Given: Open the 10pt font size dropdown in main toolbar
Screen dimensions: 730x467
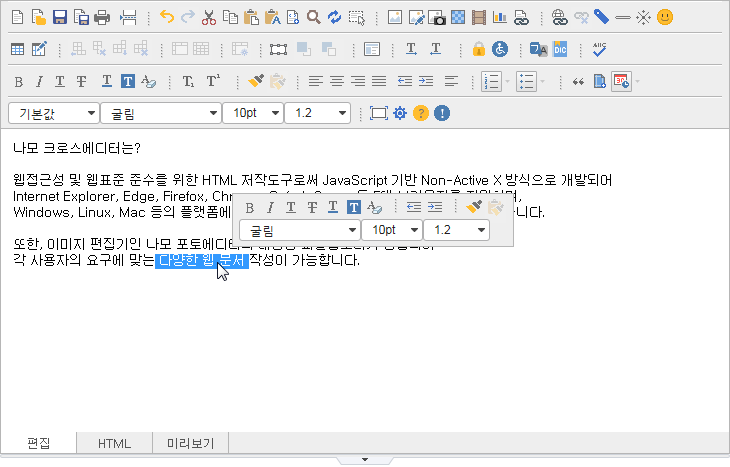Looking at the screenshot, I should click(x=253, y=113).
